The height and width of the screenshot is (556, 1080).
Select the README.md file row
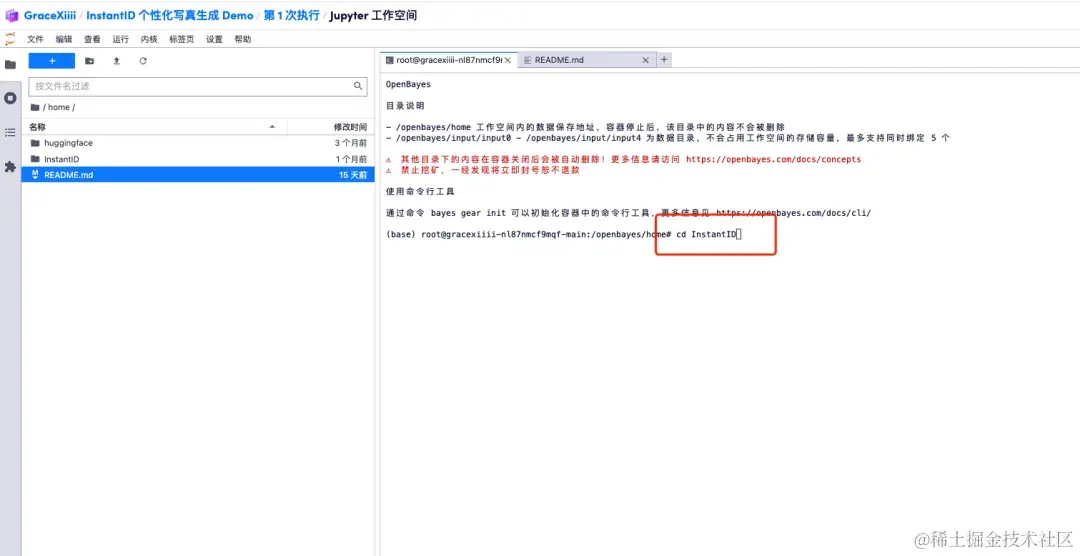point(198,175)
